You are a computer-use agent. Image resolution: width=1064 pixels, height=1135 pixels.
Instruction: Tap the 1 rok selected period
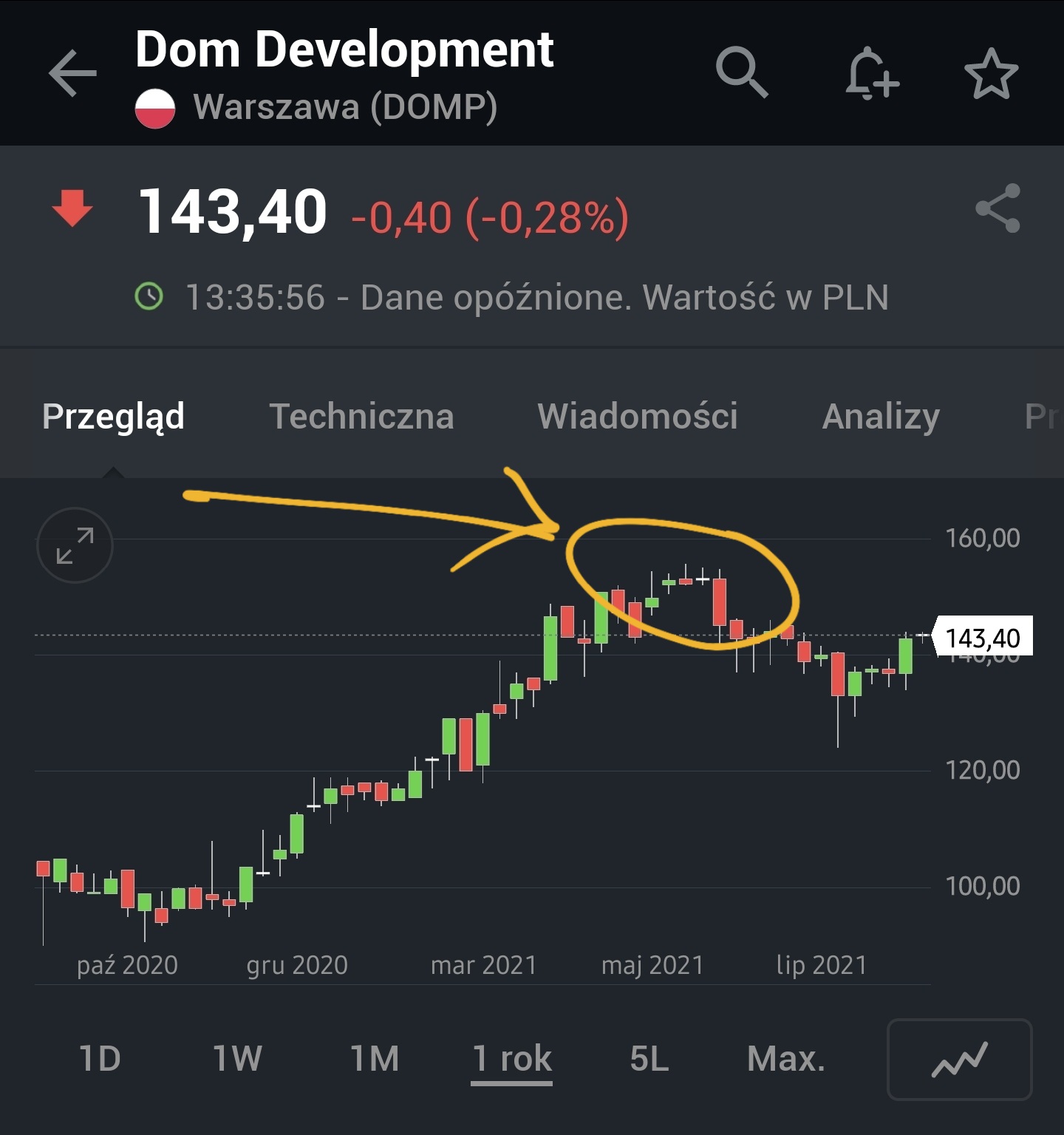[x=511, y=1059]
